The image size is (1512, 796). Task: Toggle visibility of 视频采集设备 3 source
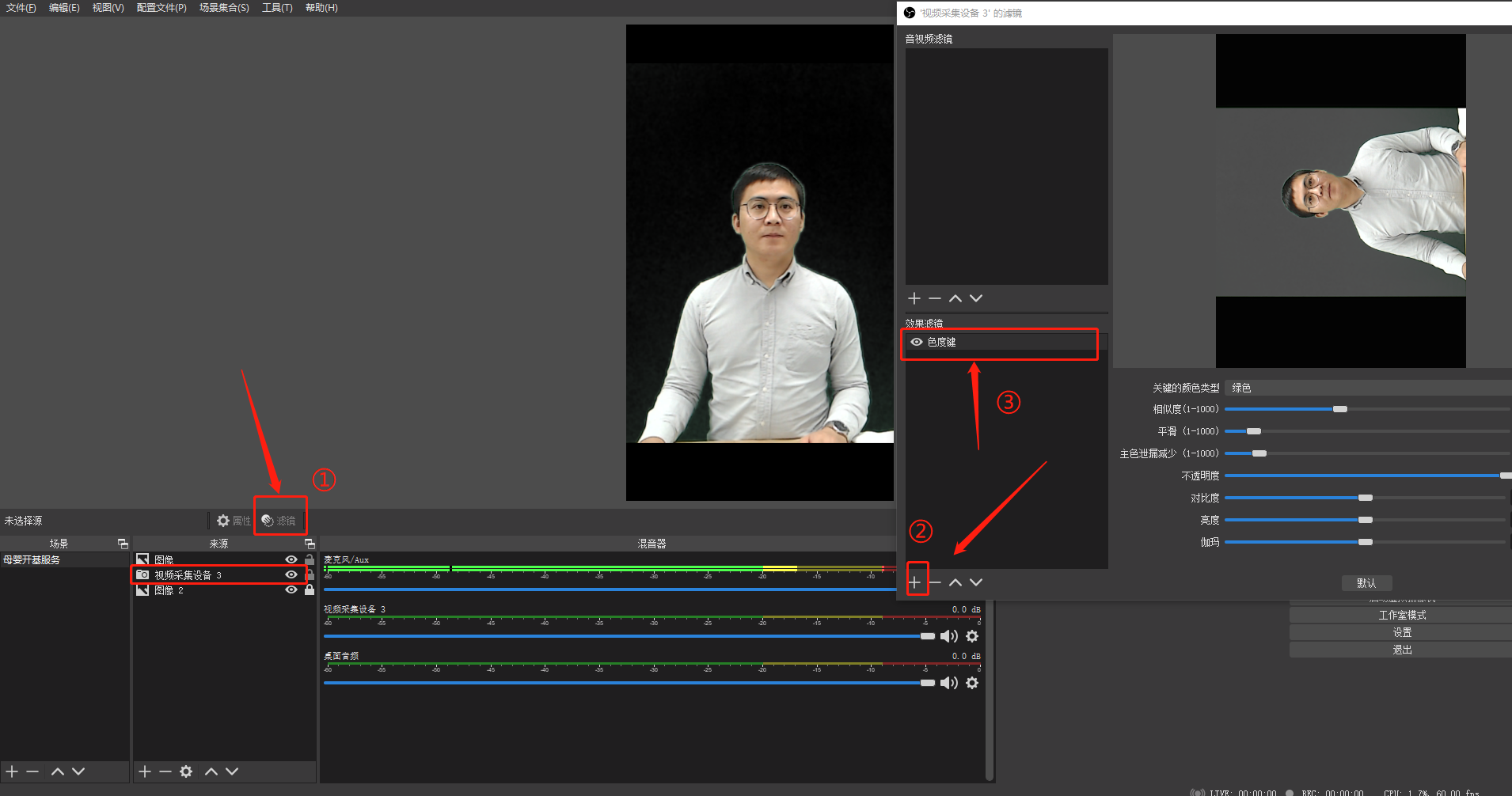click(291, 574)
